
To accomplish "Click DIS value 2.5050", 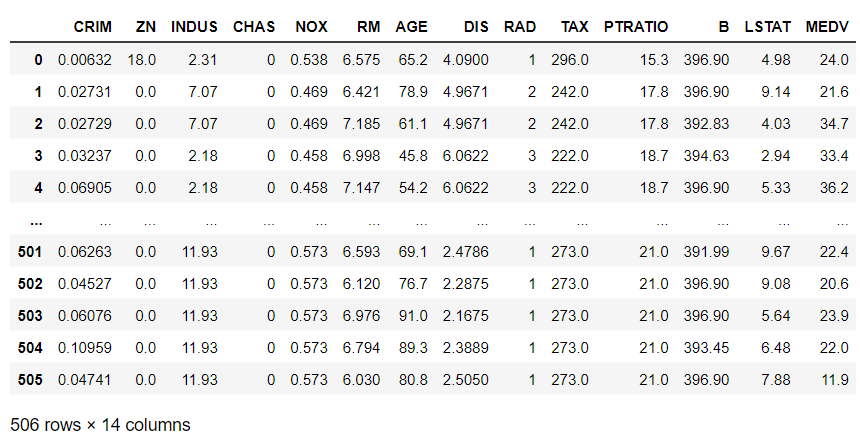I will 466,380.
